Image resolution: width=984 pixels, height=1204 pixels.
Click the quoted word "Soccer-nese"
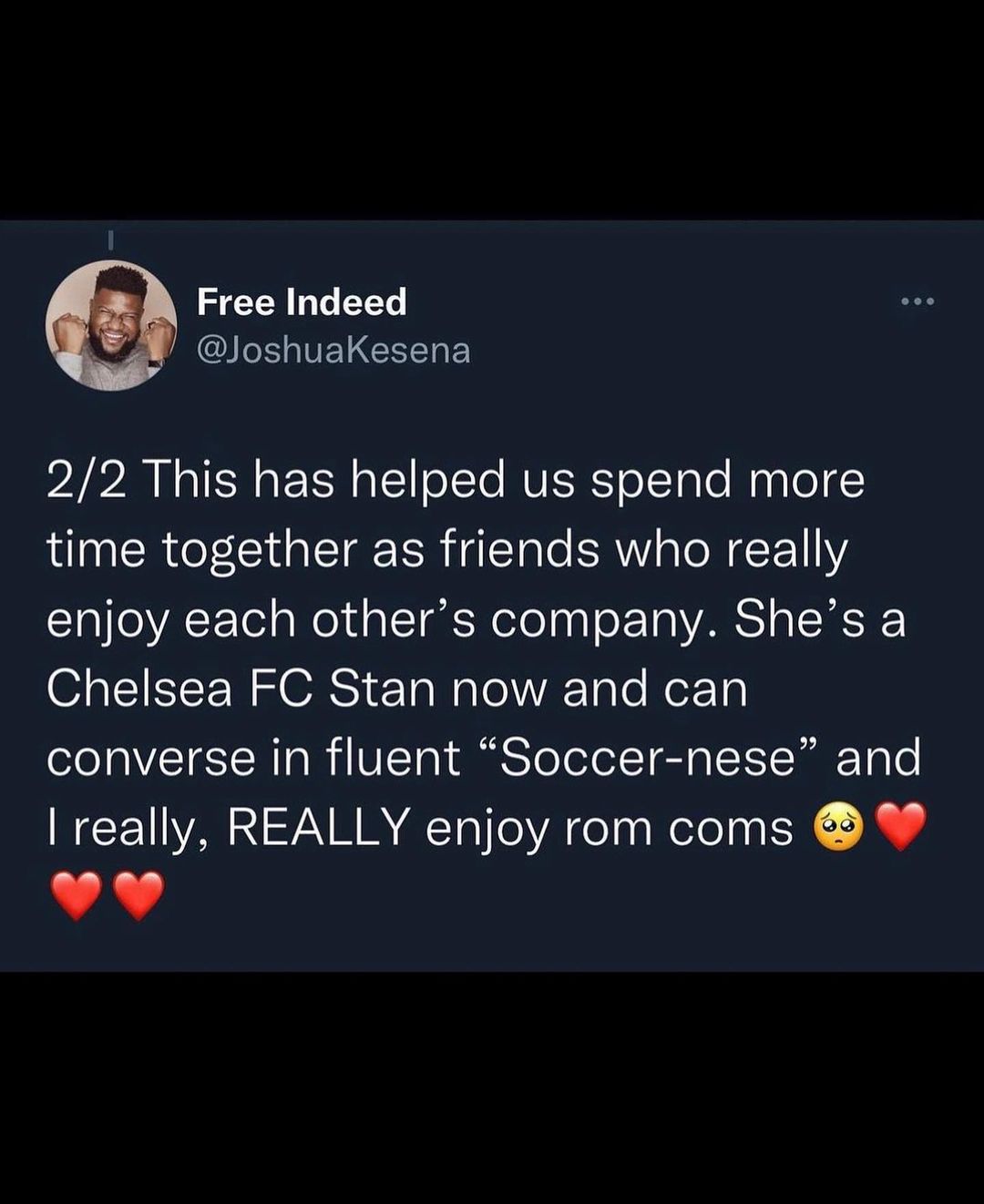[648, 758]
